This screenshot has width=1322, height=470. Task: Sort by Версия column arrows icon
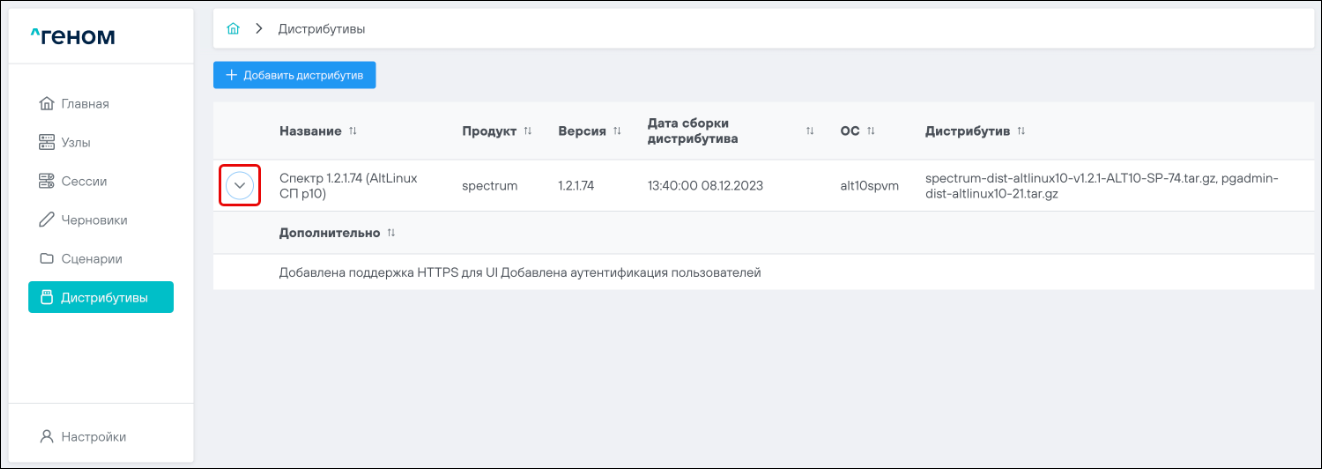(x=617, y=132)
